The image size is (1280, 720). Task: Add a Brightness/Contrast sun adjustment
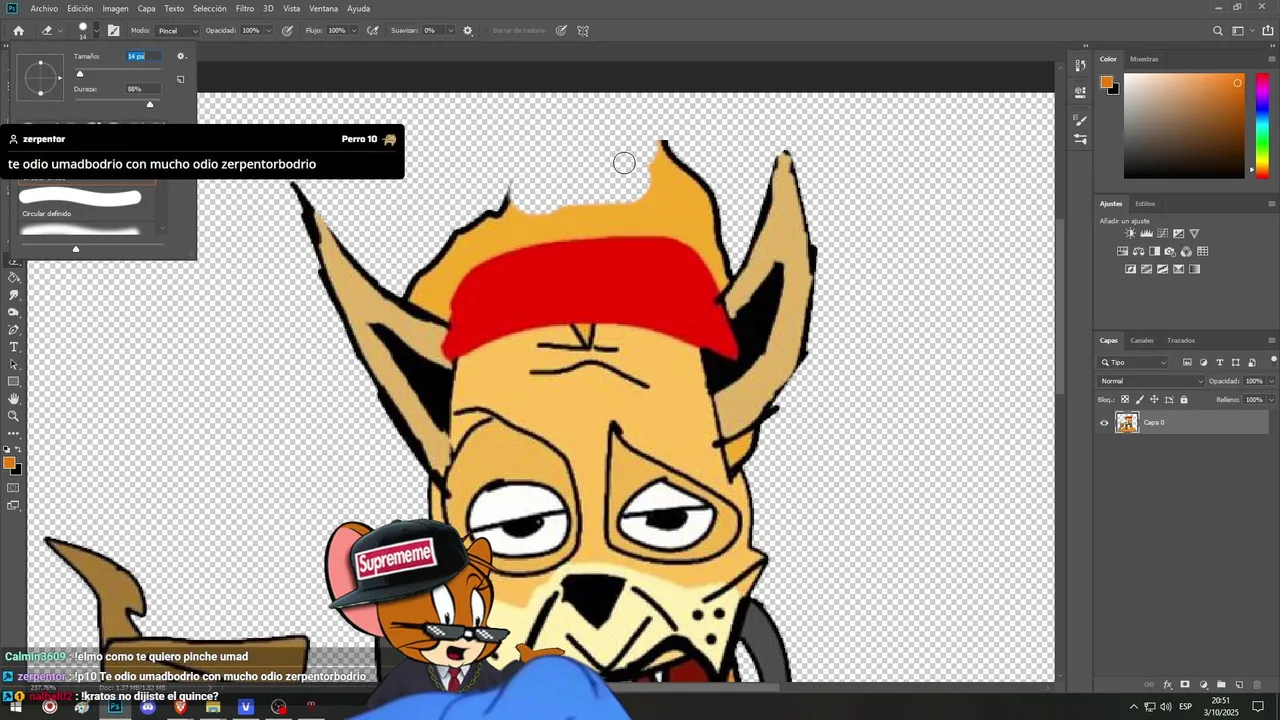[x=1130, y=233]
